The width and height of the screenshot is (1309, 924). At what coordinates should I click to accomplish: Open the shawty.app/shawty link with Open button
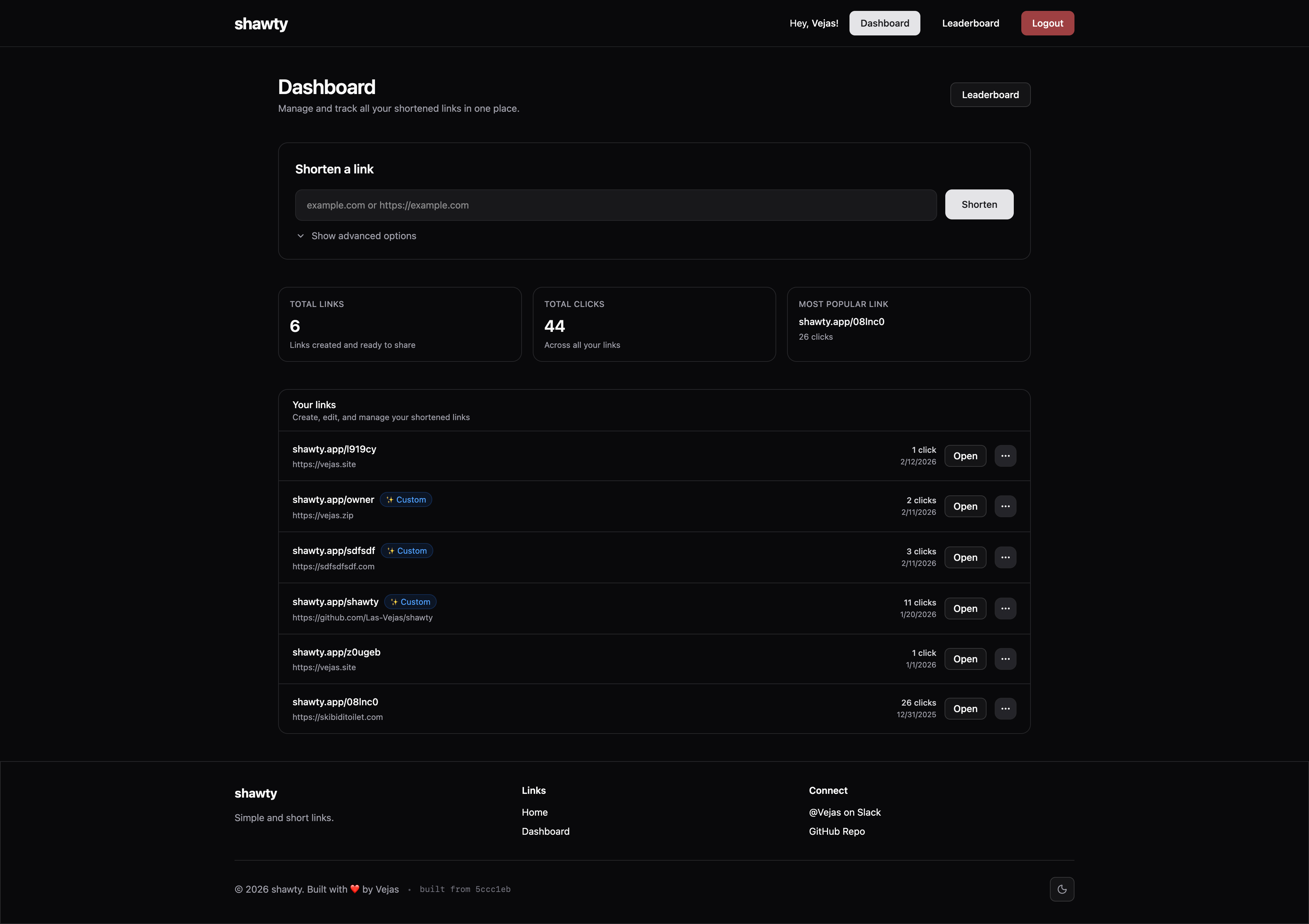(965, 609)
